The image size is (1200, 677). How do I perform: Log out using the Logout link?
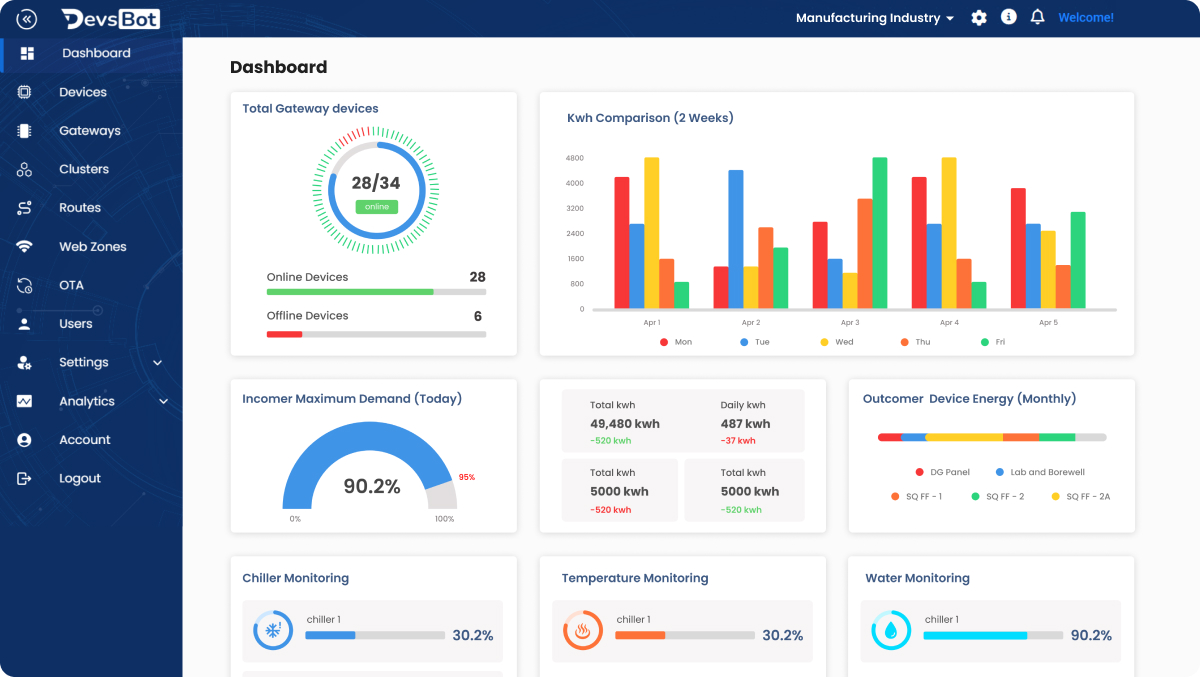(x=79, y=479)
